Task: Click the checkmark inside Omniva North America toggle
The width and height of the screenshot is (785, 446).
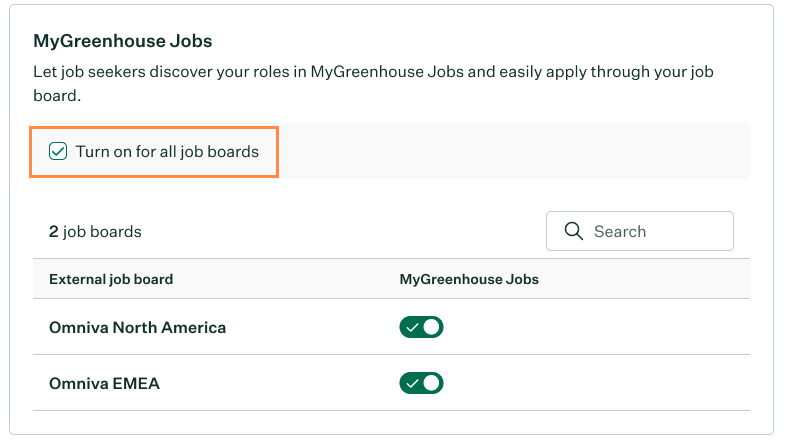Action: click(x=412, y=328)
